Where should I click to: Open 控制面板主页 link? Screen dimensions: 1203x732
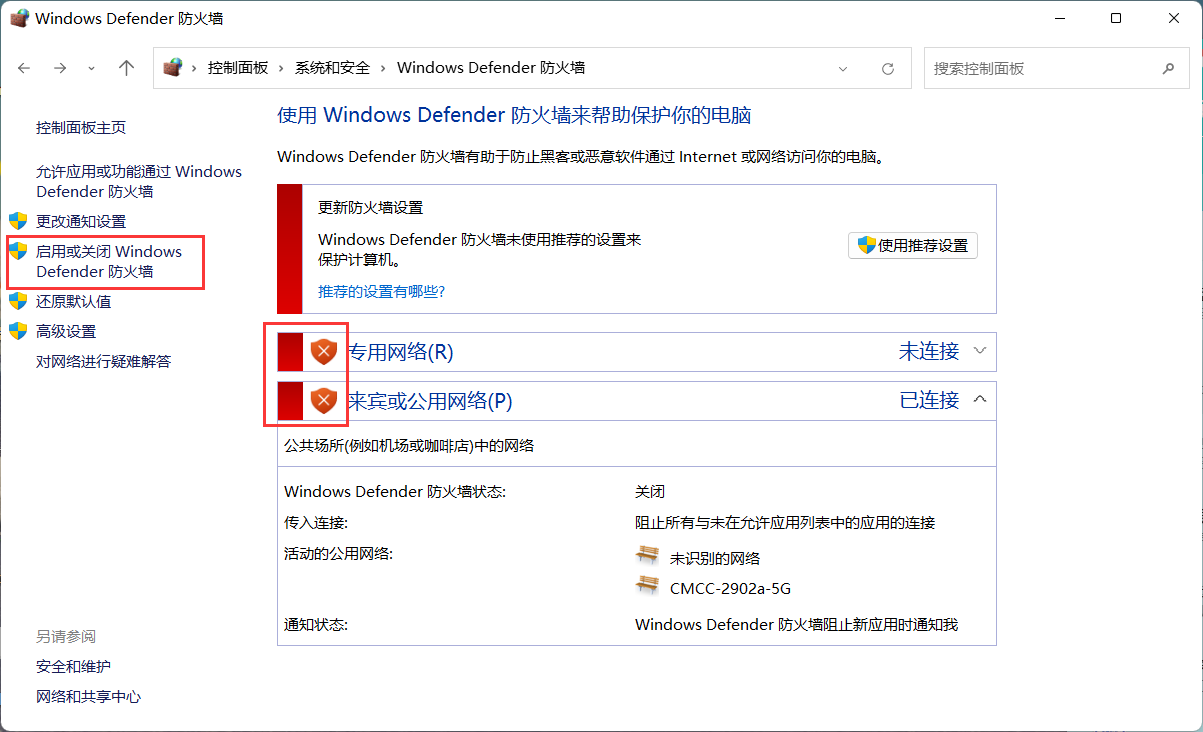click(x=81, y=128)
